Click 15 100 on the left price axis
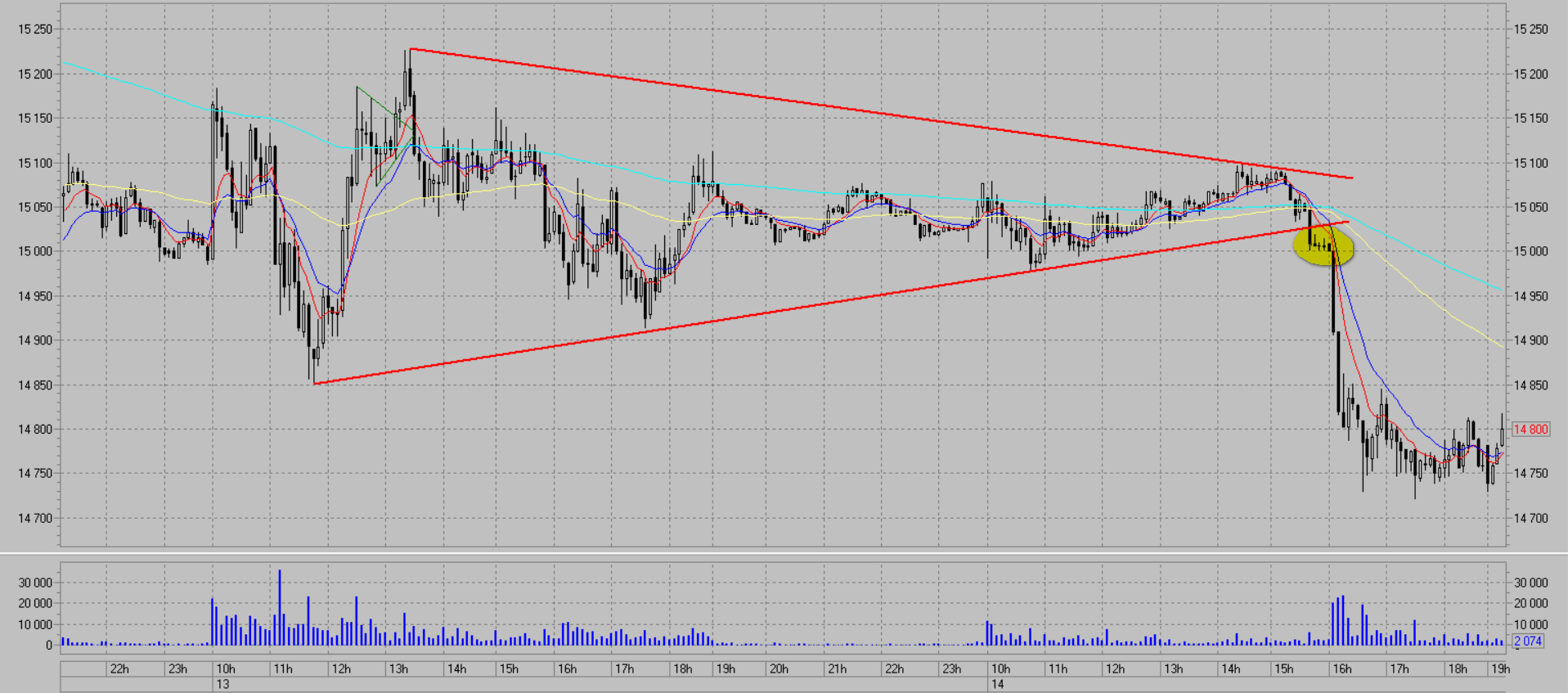The image size is (1568, 693). pyautogui.click(x=35, y=163)
